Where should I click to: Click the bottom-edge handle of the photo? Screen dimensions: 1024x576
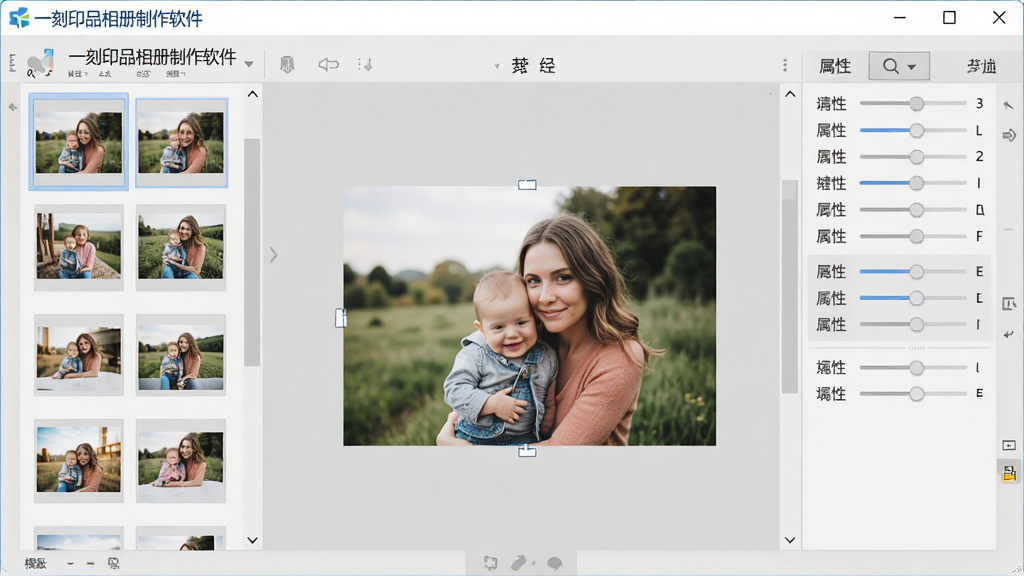pyautogui.click(x=527, y=451)
